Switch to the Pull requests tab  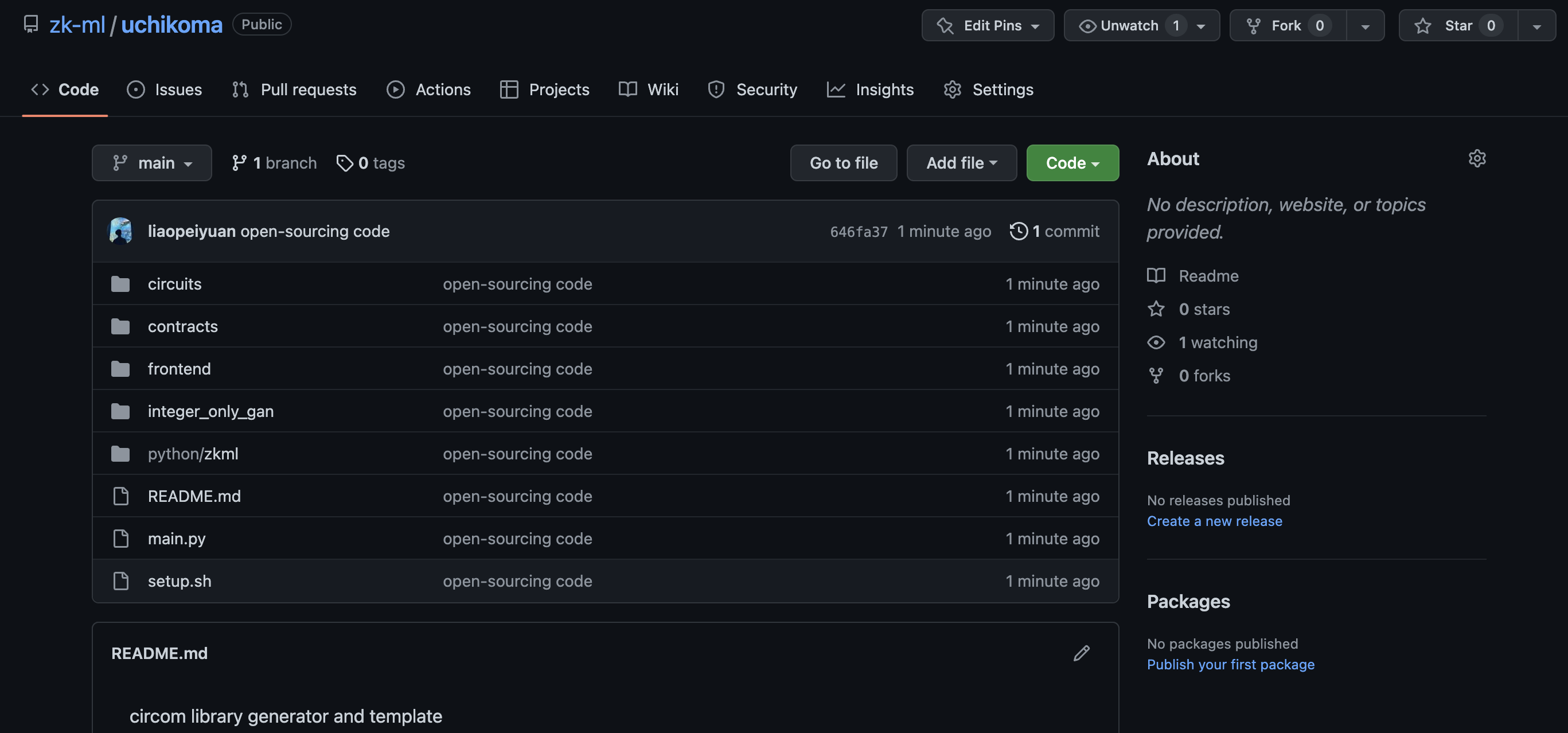click(294, 90)
